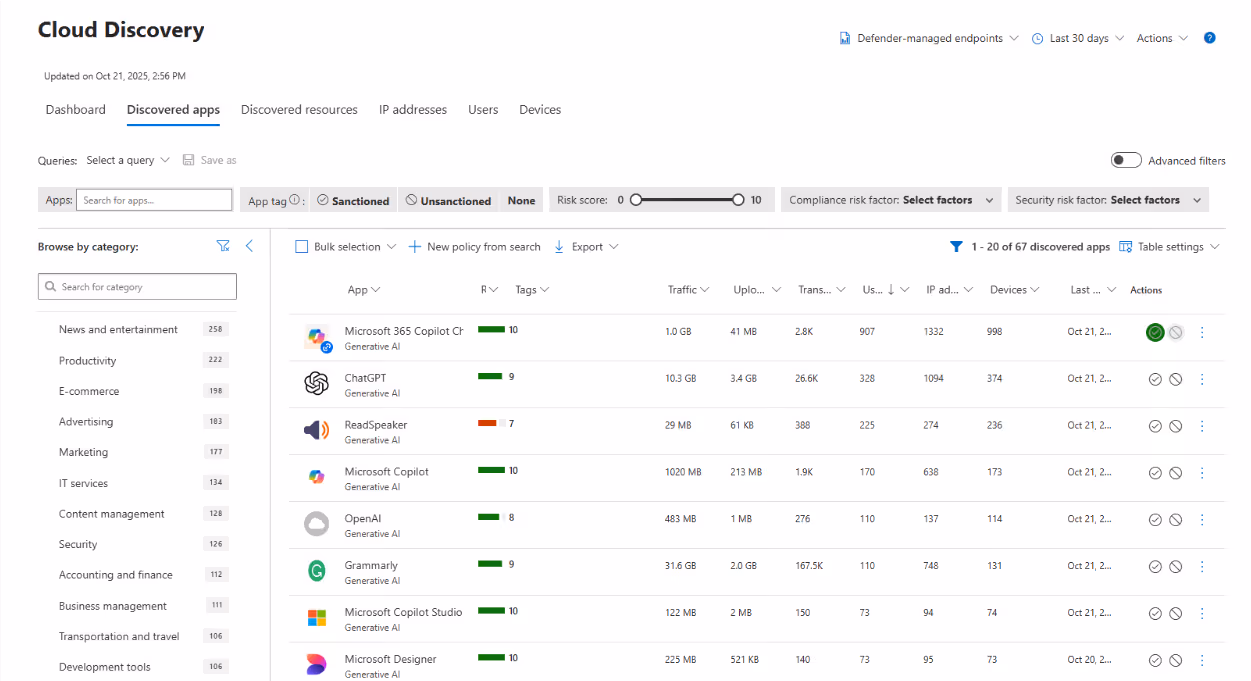The image size is (1251, 681).
Task: Click the Search for category field
Action: point(138,287)
